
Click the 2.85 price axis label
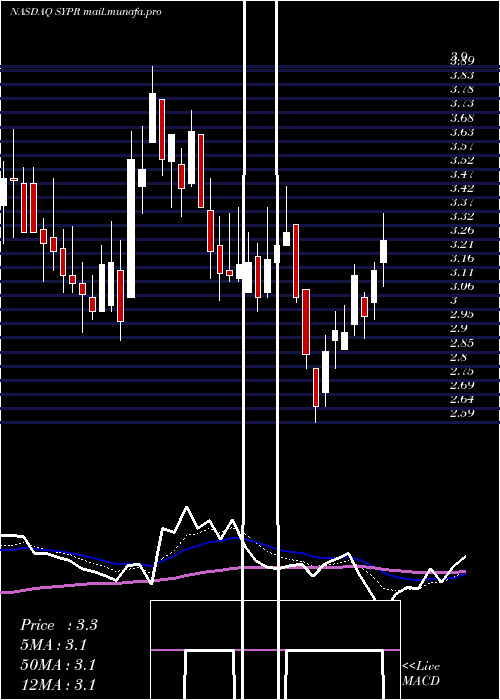(x=462, y=343)
